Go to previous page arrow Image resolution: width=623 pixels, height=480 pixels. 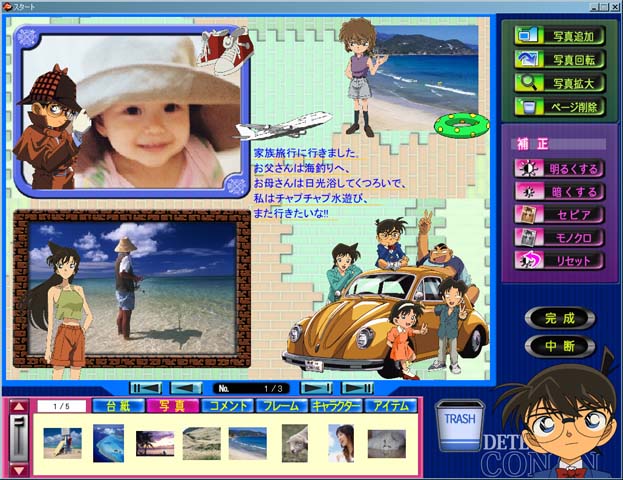click(x=186, y=388)
